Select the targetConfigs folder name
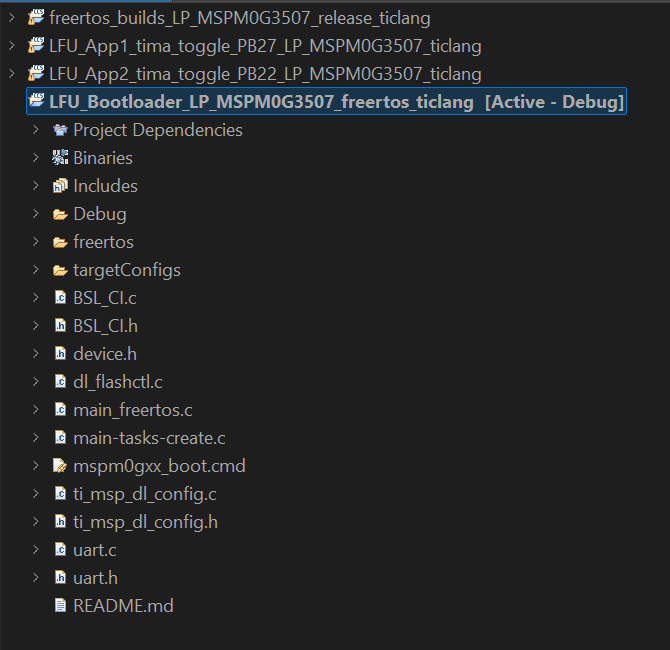This screenshot has height=650, width=670. click(x=127, y=271)
